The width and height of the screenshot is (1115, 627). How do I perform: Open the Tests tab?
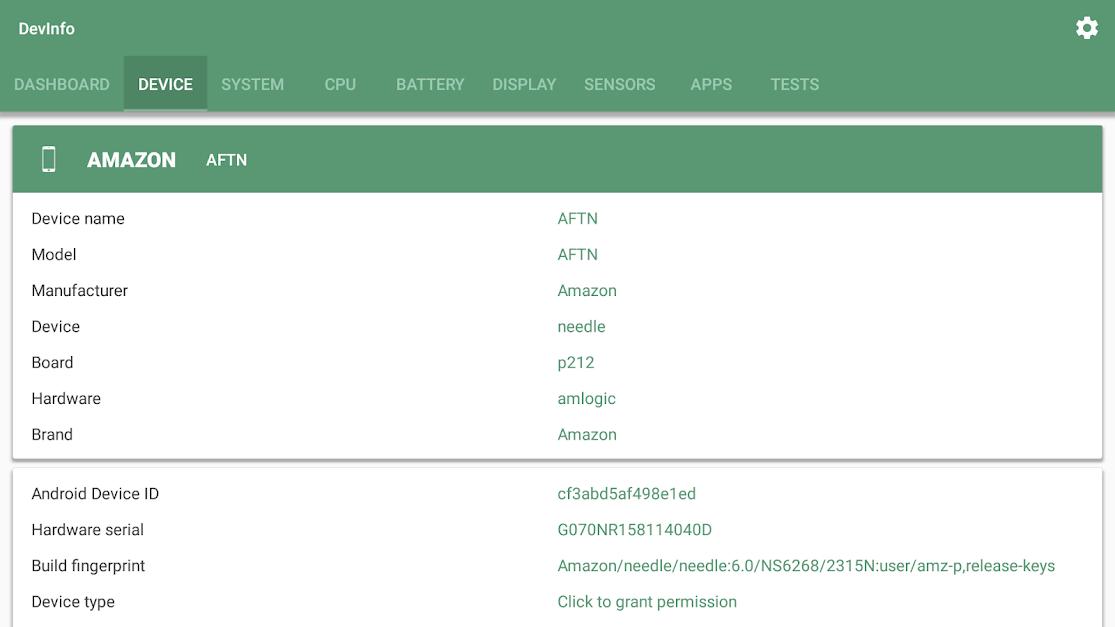[x=795, y=85]
